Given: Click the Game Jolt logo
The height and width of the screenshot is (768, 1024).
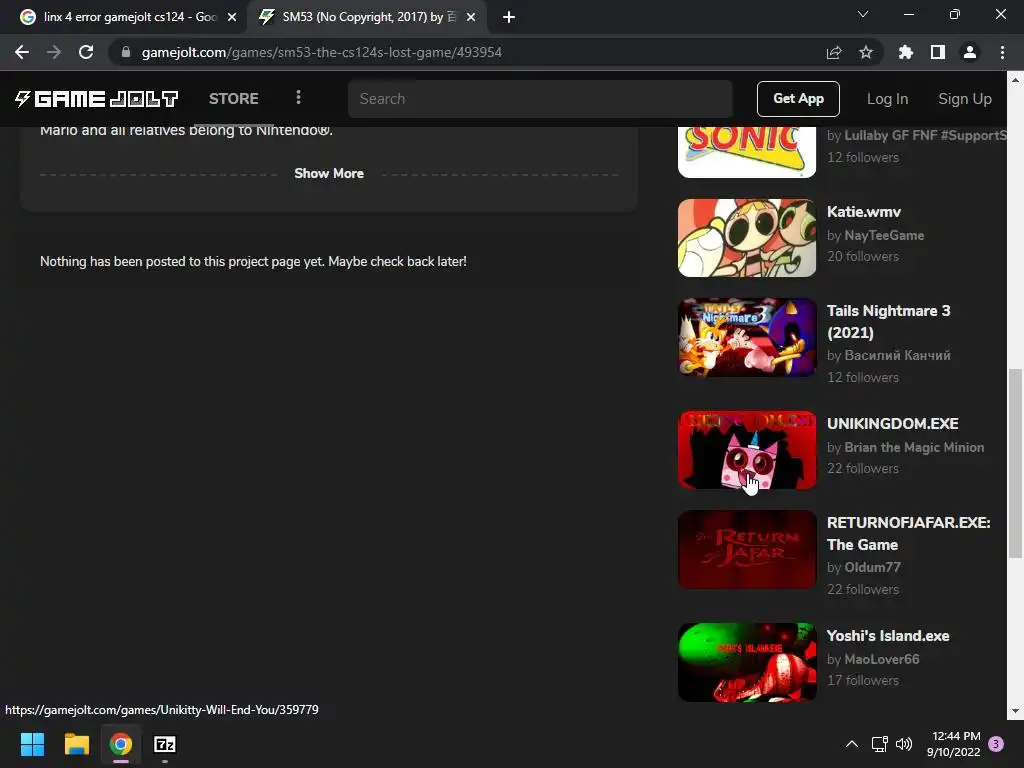Looking at the screenshot, I should pyautogui.click(x=96, y=99).
